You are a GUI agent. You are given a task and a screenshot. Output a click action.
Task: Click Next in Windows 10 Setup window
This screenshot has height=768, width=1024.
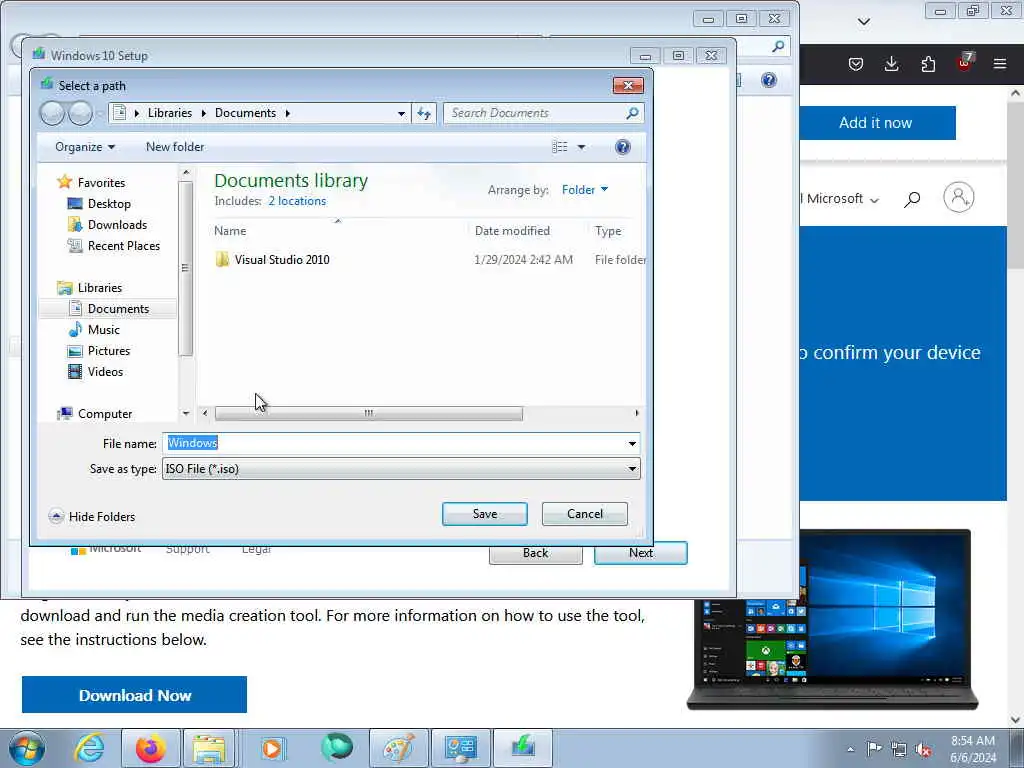[641, 553]
